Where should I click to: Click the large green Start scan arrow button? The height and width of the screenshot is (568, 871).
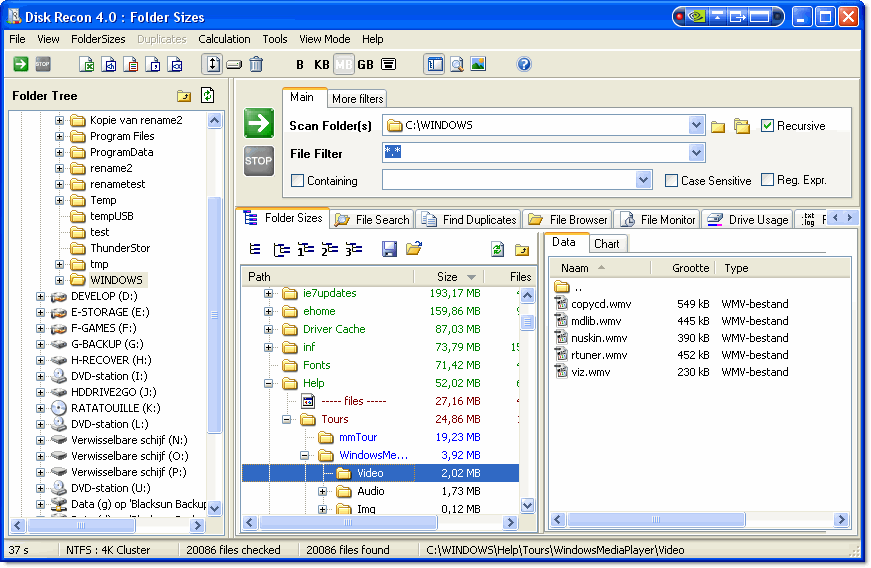pyautogui.click(x=259, y=123)
